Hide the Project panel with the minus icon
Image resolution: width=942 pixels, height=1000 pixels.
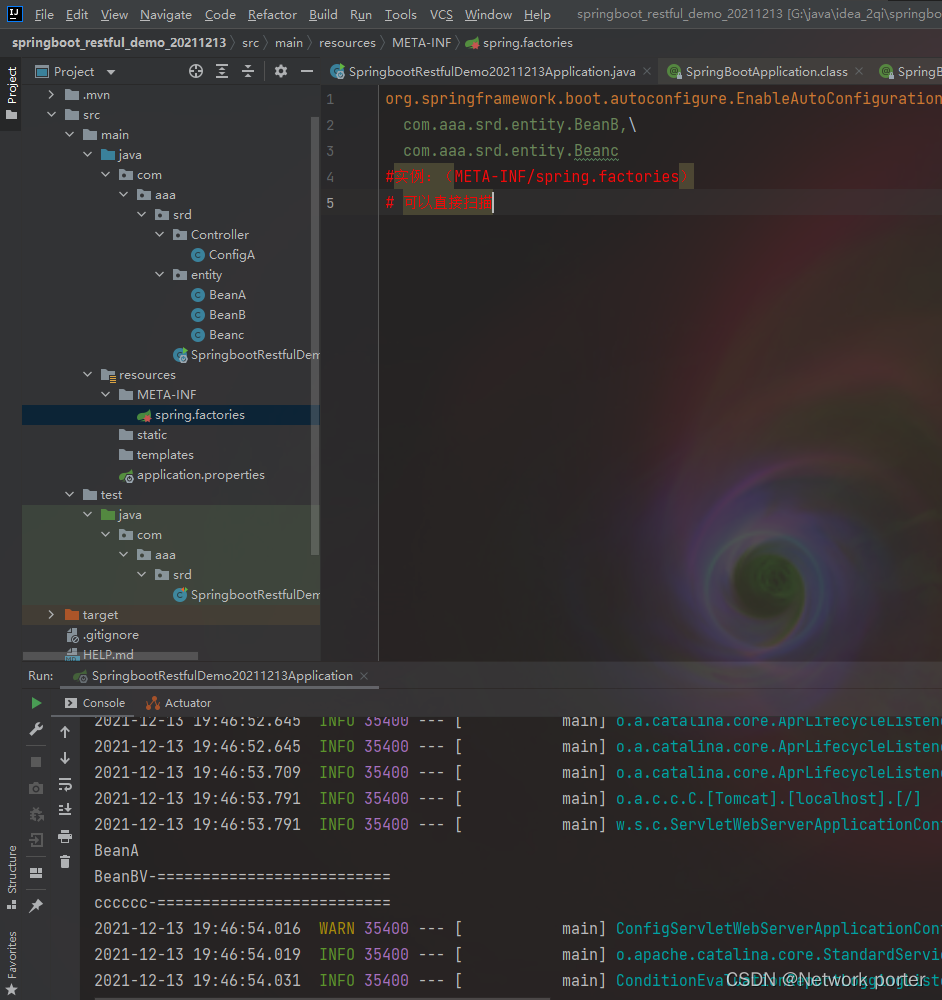click(x=307, y=71)
